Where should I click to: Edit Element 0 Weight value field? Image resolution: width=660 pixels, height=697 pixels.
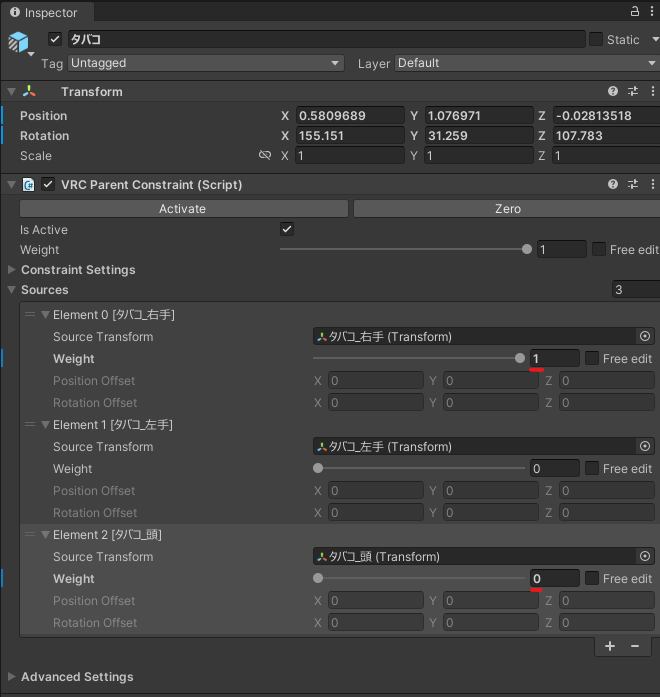coord(555,358)
